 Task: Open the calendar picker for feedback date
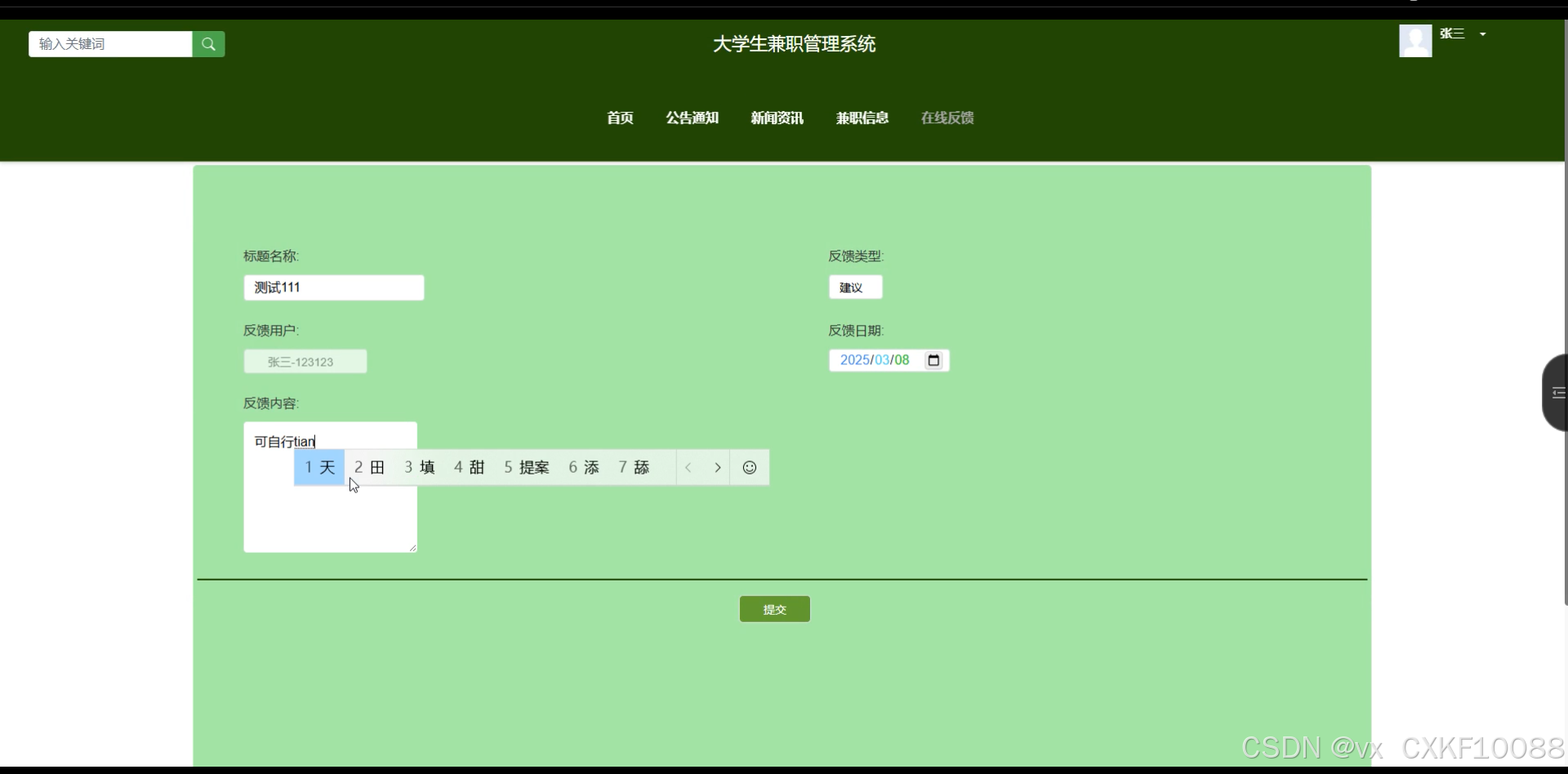point(933,360)
